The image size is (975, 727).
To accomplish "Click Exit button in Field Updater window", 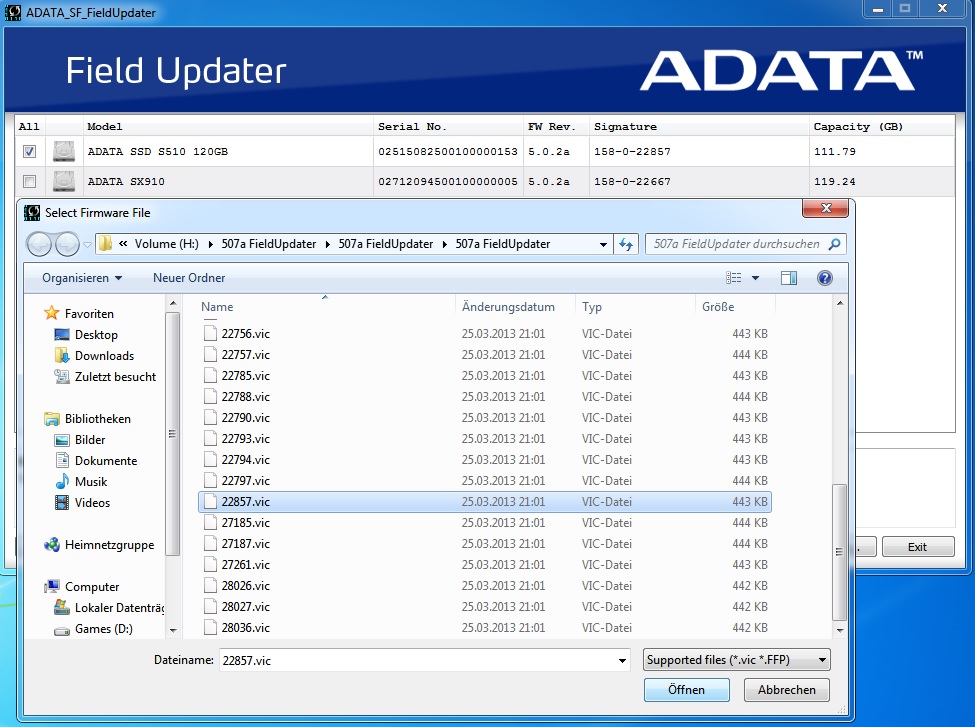I will pyautogui.click(x=917, y=547).
